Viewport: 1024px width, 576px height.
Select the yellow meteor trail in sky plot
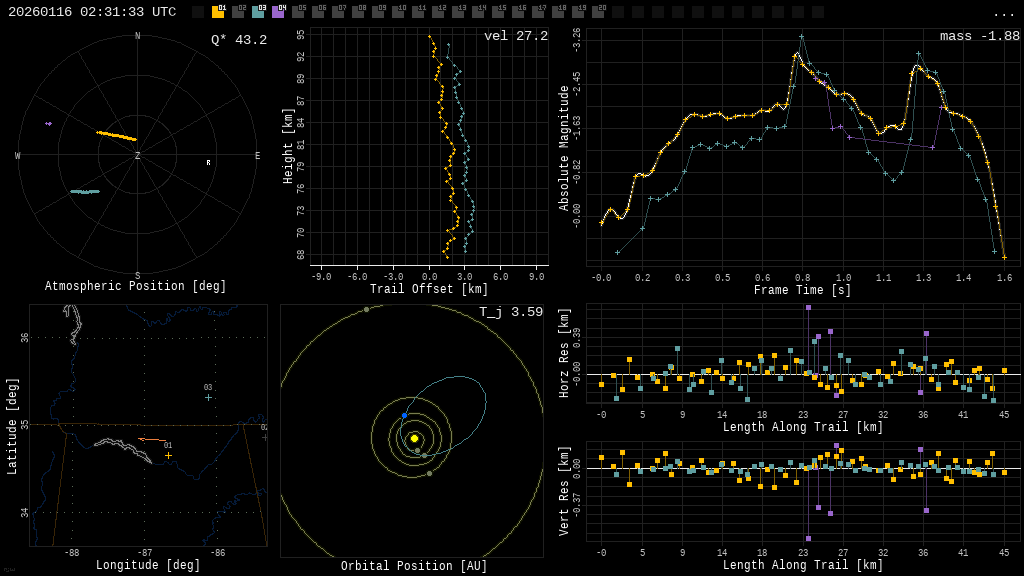116,135
